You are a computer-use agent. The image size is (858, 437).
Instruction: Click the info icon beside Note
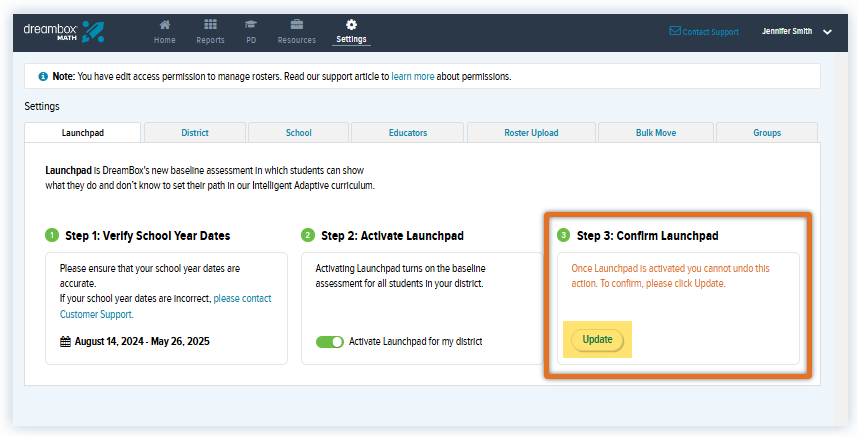click(43, 77)
